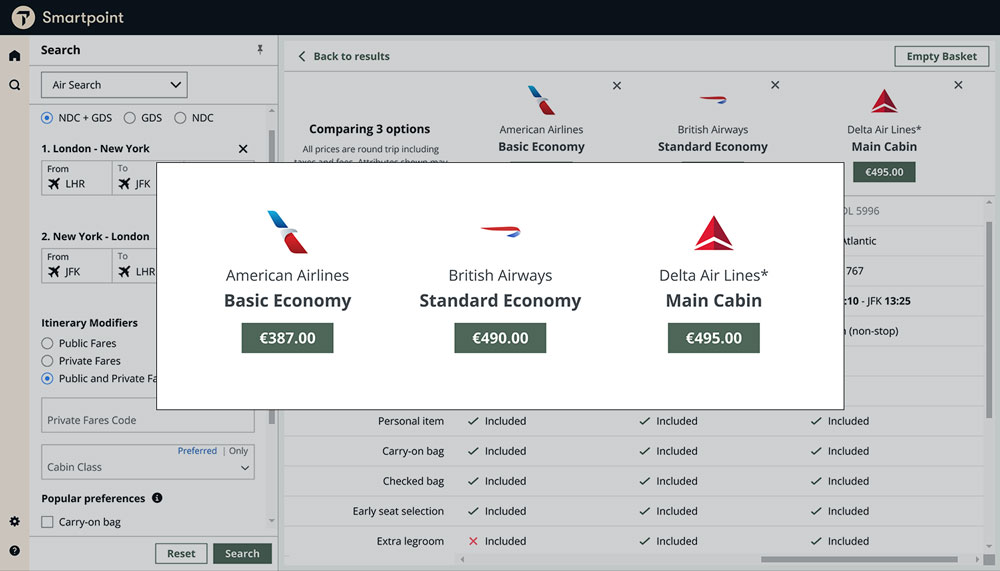Viewport: 1000px width, 571px height.
Task: Click the horizontal scrollbar of comparison table
Action: [x=859, y=560]
